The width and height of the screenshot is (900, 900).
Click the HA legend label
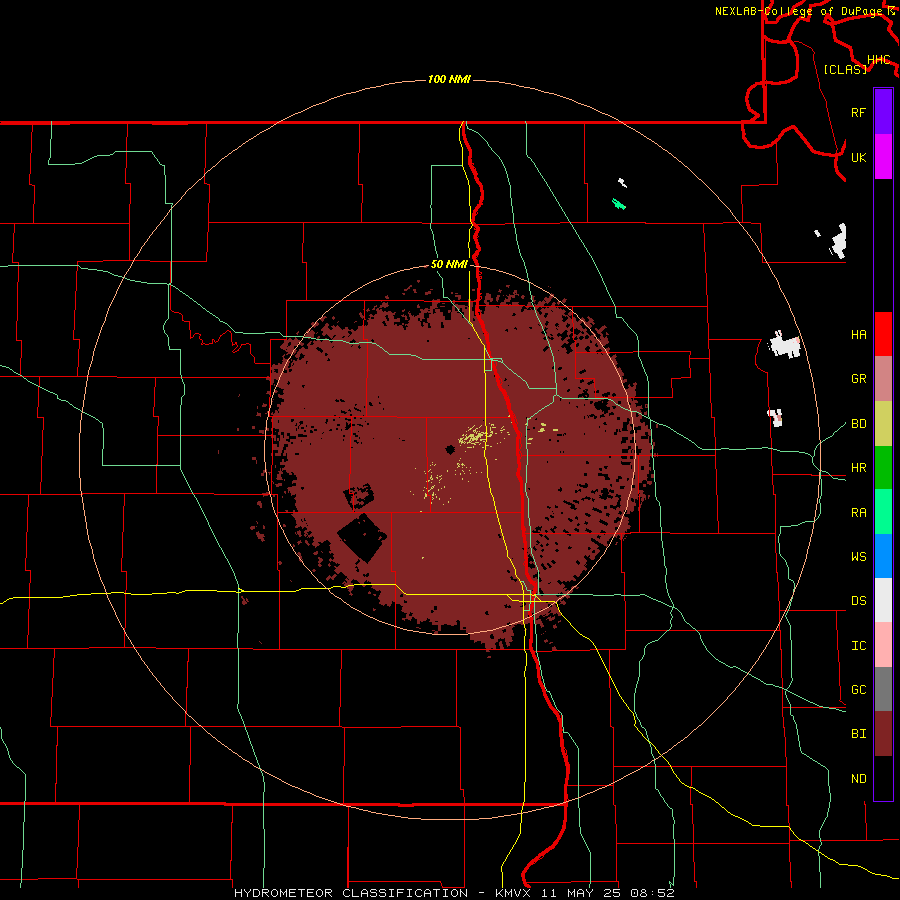858,334
